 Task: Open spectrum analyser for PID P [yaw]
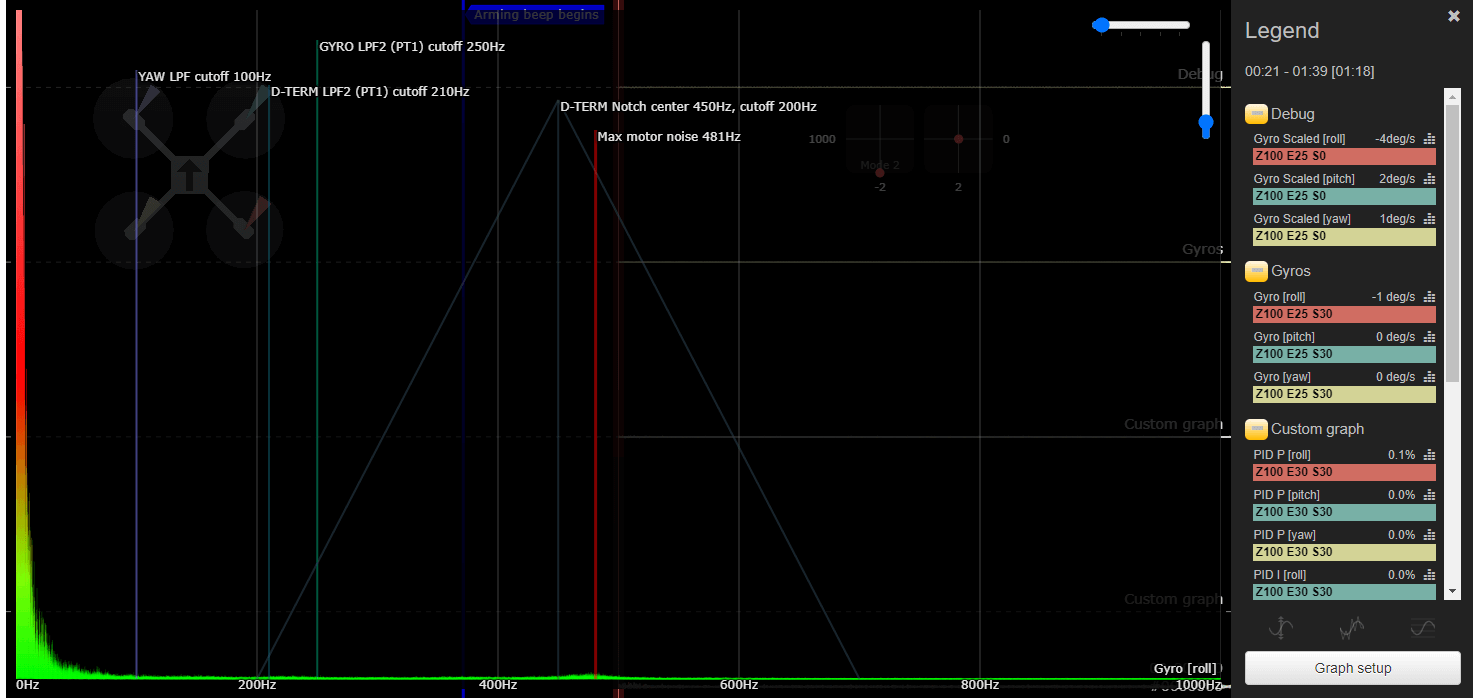(x=1429, y=535)
